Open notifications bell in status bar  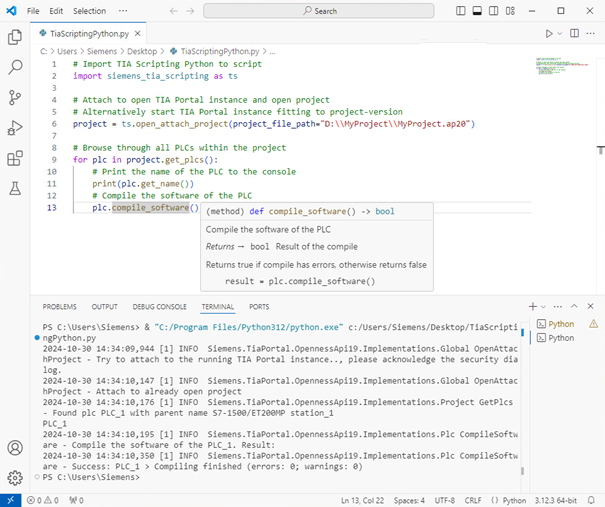point(591,500)
